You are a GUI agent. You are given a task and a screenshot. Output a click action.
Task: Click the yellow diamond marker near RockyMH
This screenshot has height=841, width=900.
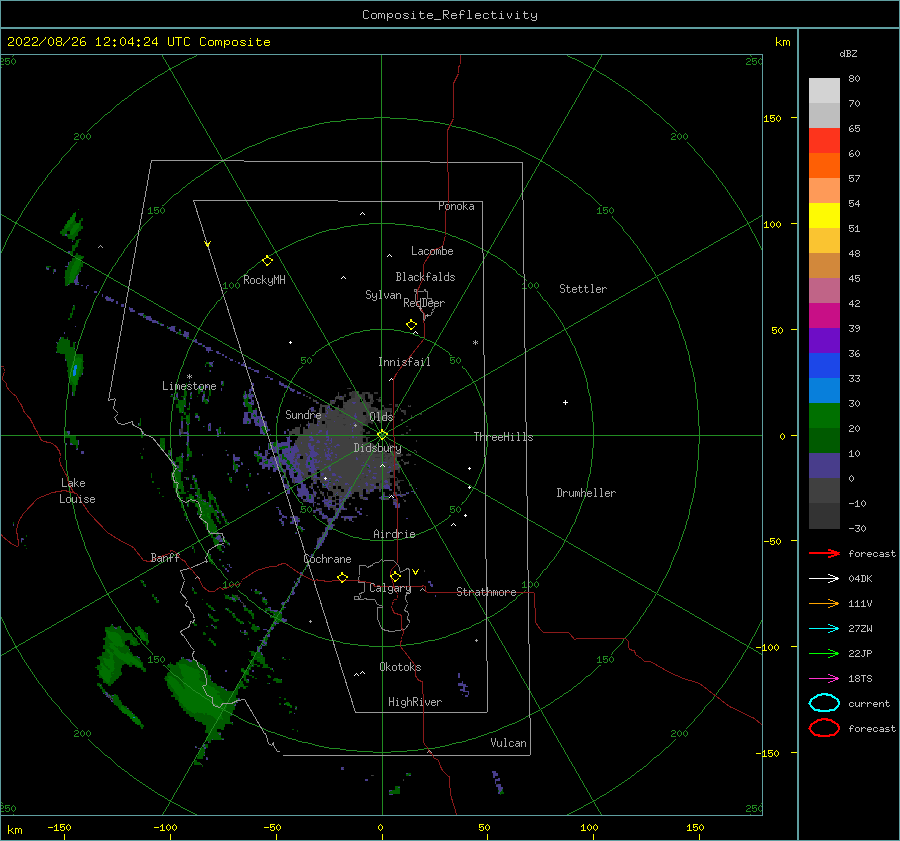tap(267, 261)
